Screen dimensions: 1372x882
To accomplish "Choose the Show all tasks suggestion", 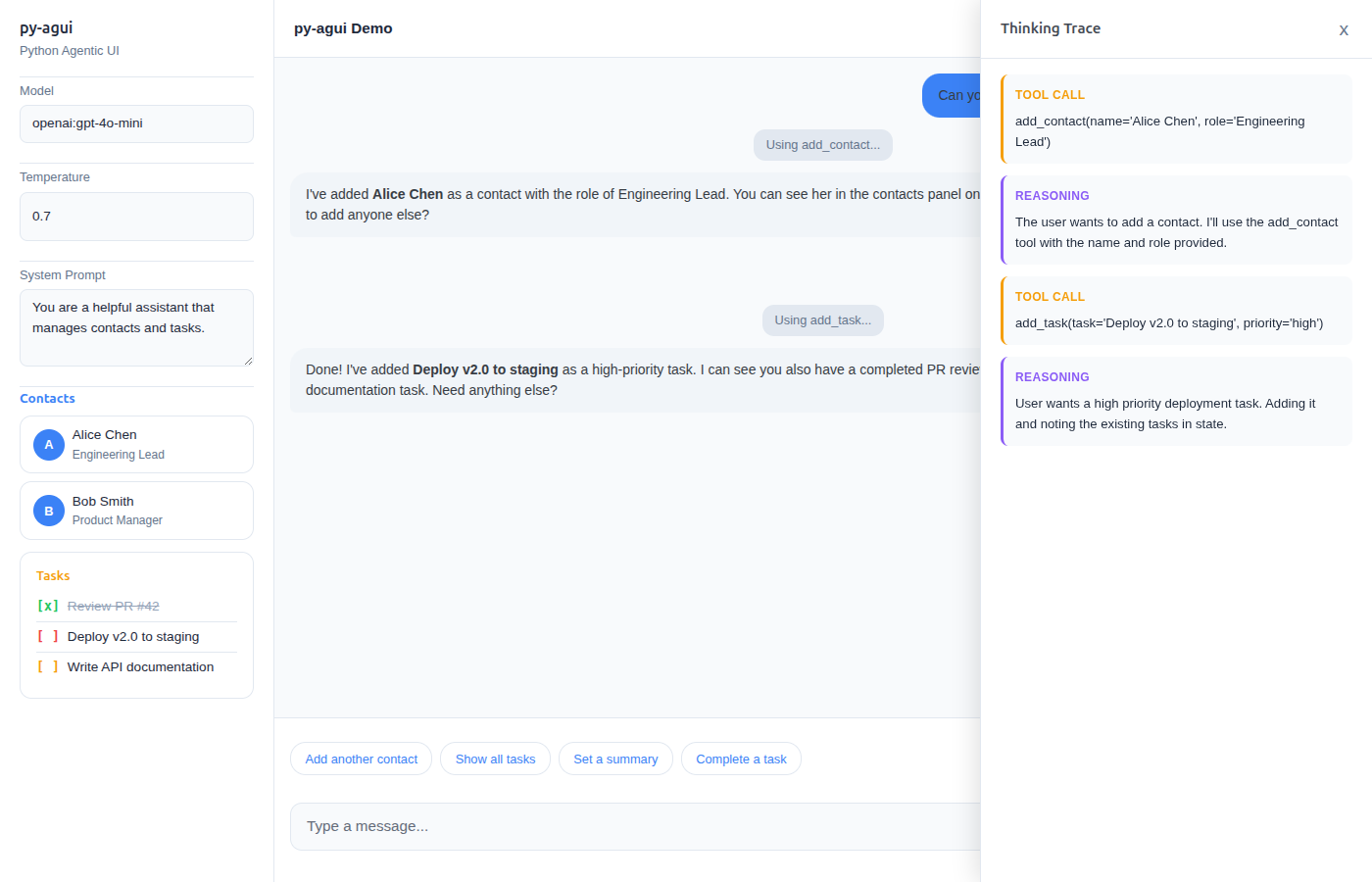I will coord(495,759).
